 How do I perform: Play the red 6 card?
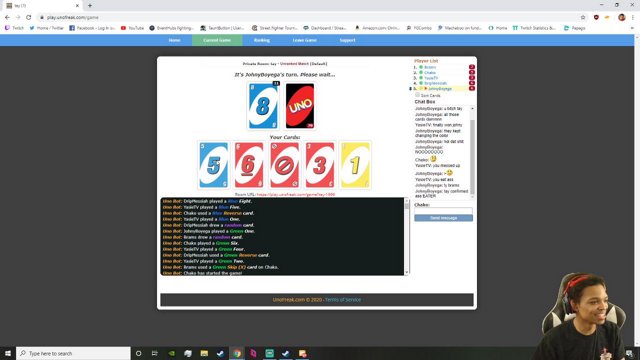tap(249, 165)
